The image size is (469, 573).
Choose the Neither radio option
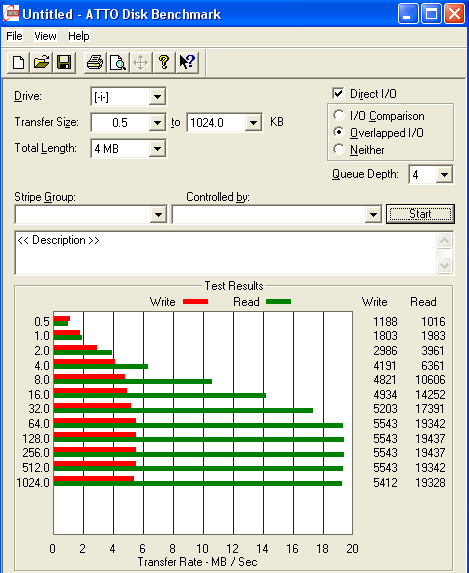pos(339,149)
